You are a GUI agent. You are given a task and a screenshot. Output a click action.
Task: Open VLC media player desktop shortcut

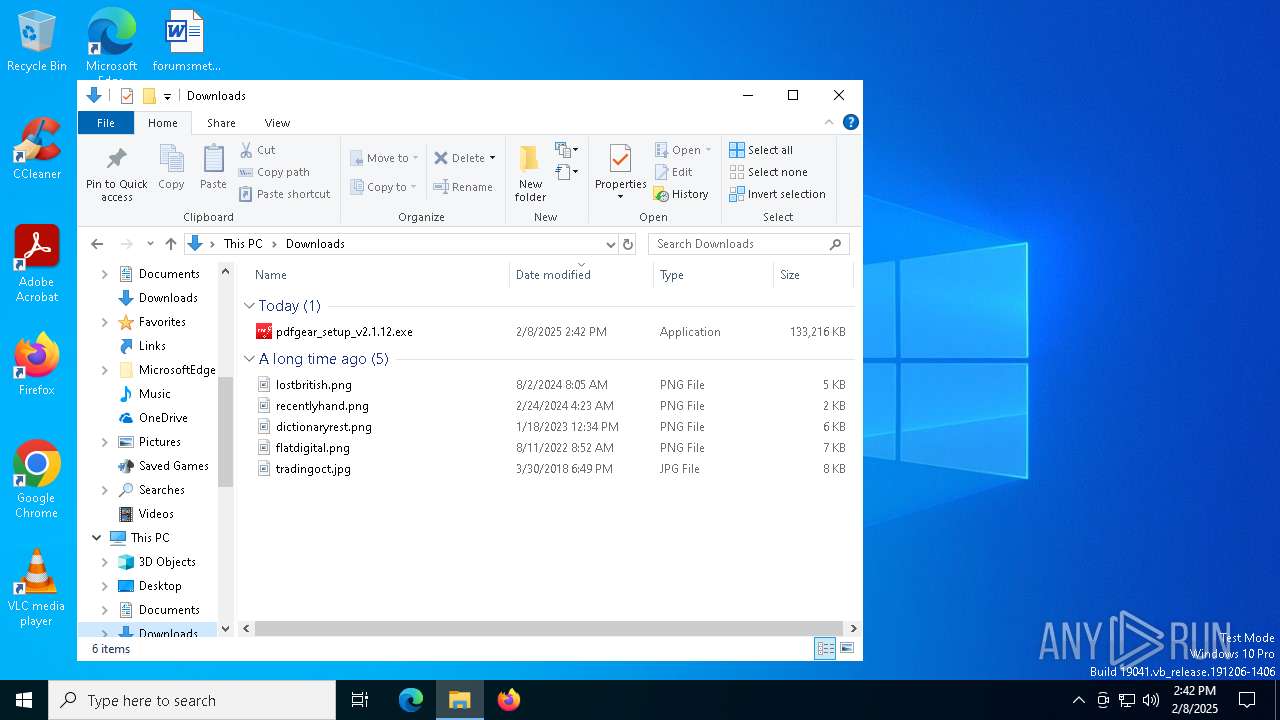click(x=36, y=588)
